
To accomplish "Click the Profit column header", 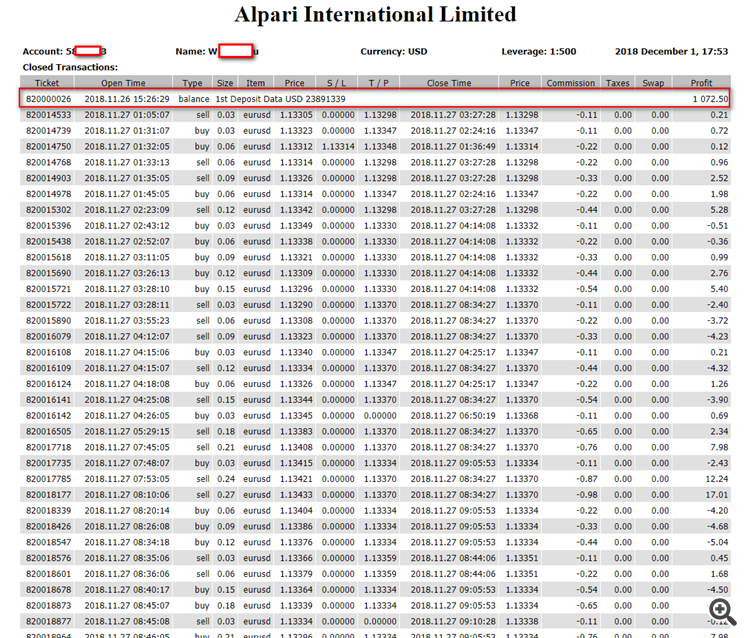I will point(701,83).
